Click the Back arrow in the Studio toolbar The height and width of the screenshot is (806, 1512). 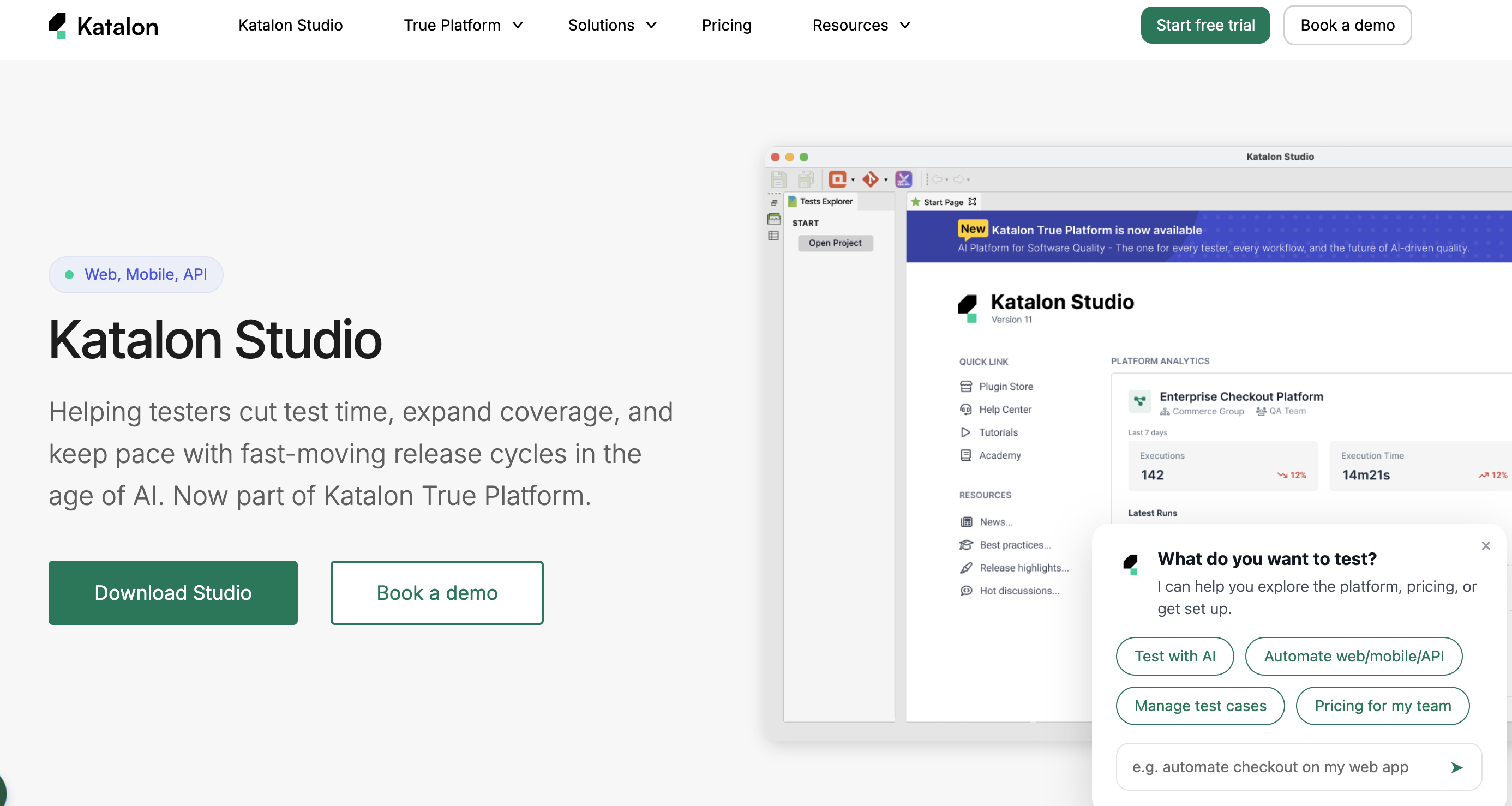(x=937, y=179)
